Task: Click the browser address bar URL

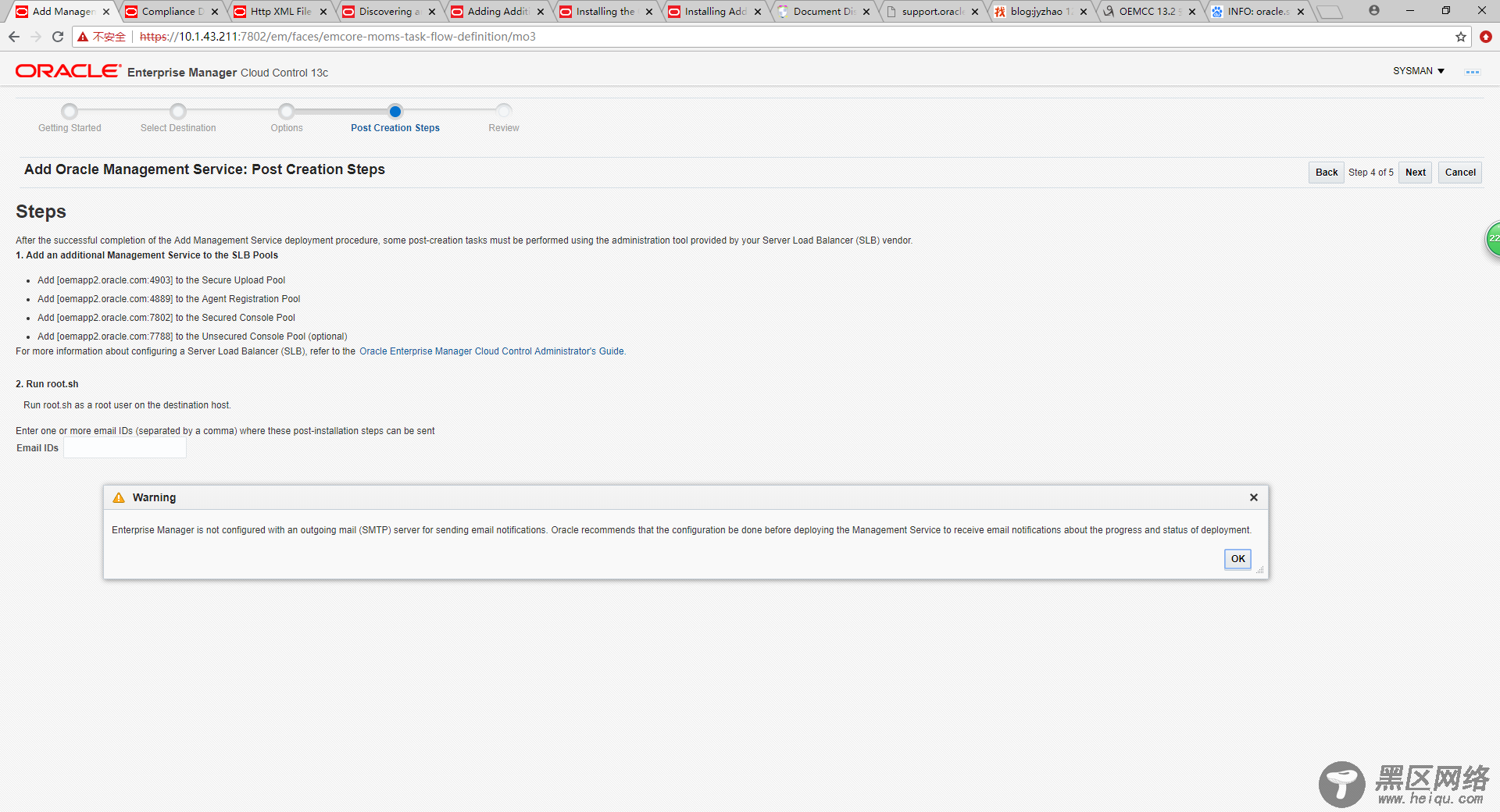Action: 337,37
